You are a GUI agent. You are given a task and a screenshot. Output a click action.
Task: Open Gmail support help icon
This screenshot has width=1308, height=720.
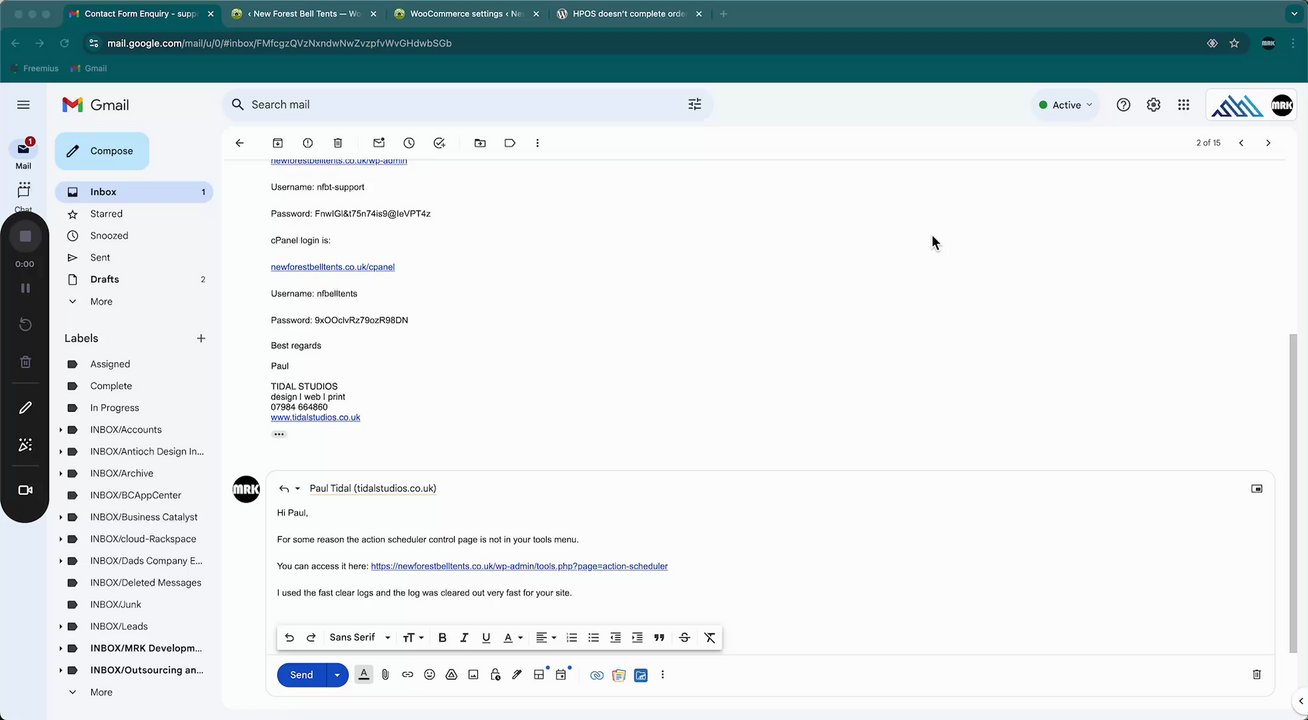coord(1123,105)
